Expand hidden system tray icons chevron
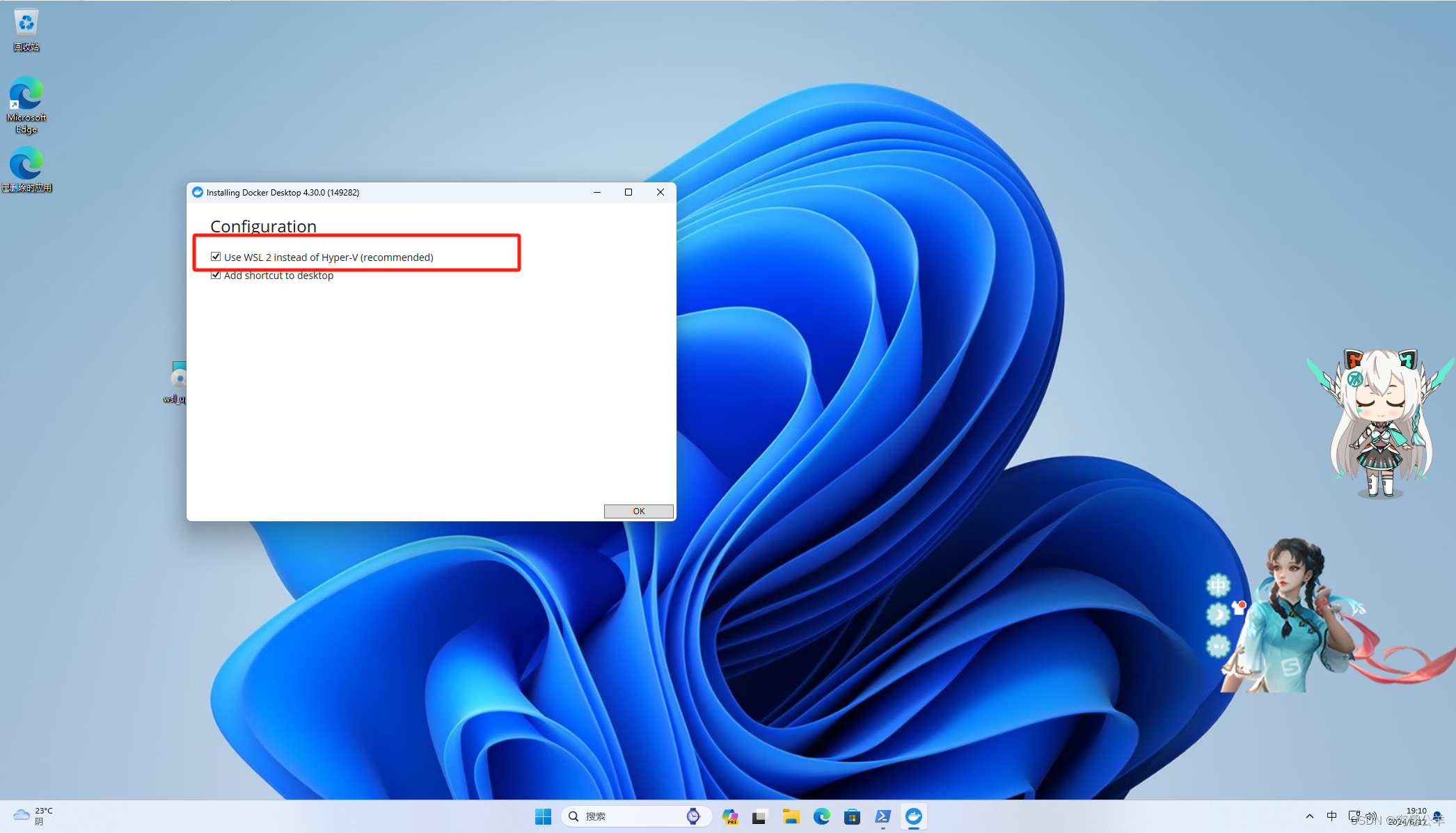Viewport: 1456px width, 833px height. 1309,816
